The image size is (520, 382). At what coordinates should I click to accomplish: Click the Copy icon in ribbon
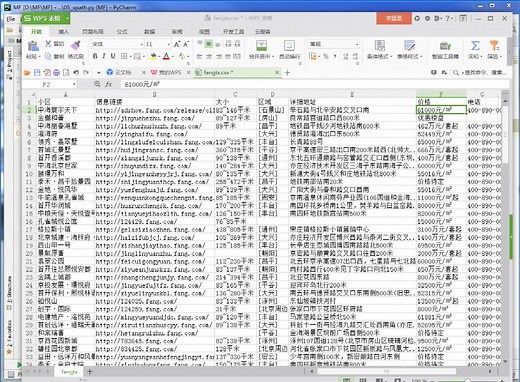click(48, 56)
